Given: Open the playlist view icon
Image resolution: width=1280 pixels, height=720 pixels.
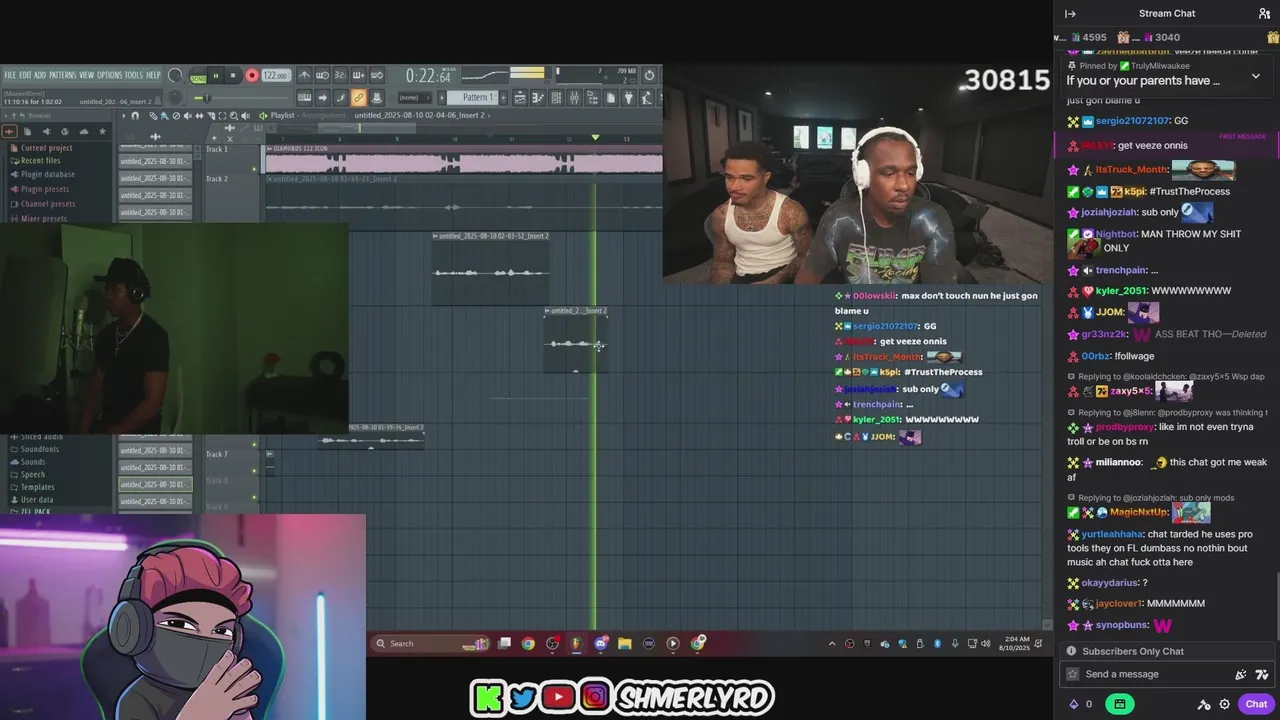Looking at the screenshot, I should coord(520,98).
